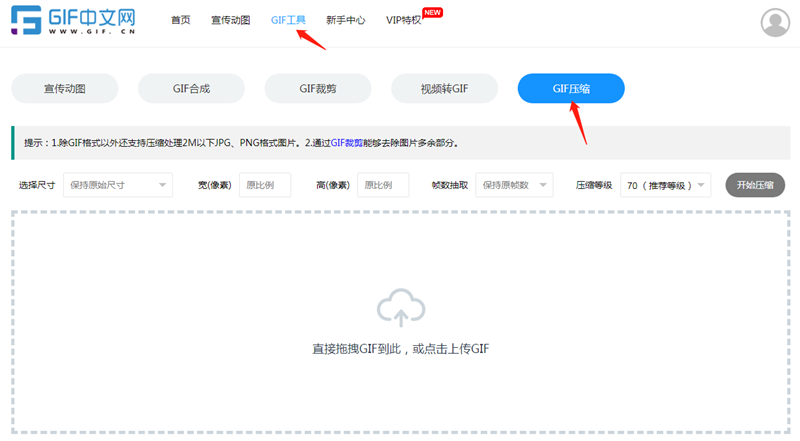The width and height of the screenshot is (800, 441).
Task: Expand the 选择尺寸 dropdown
Action: tap(117, 185)
